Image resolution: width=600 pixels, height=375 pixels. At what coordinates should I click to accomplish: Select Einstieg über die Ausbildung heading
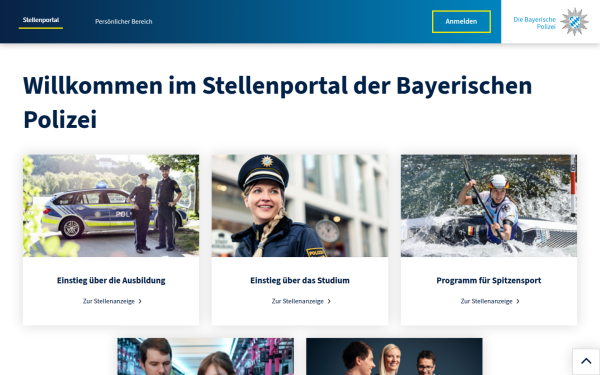point(111,280)
